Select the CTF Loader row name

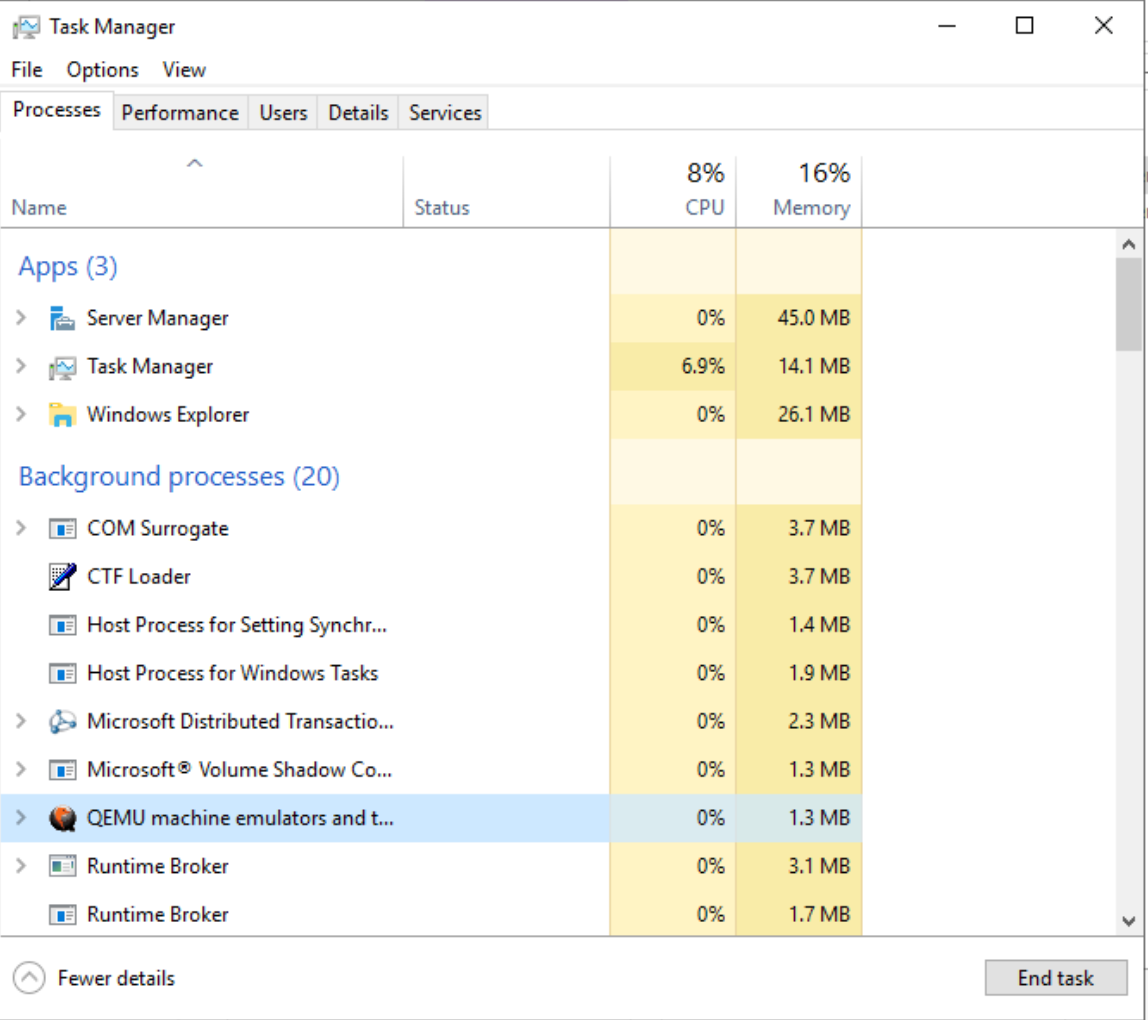139,576
